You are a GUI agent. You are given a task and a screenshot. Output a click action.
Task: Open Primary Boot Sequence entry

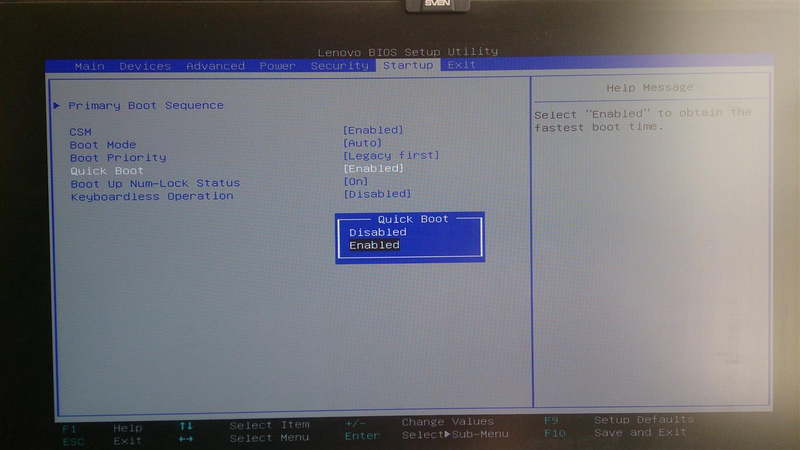pos(146,106)
